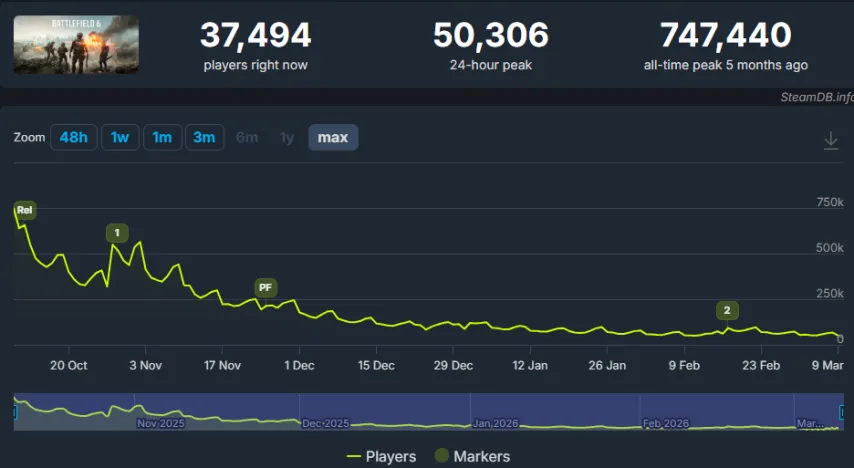Toggle the Players series in the legend

[381, 456]
